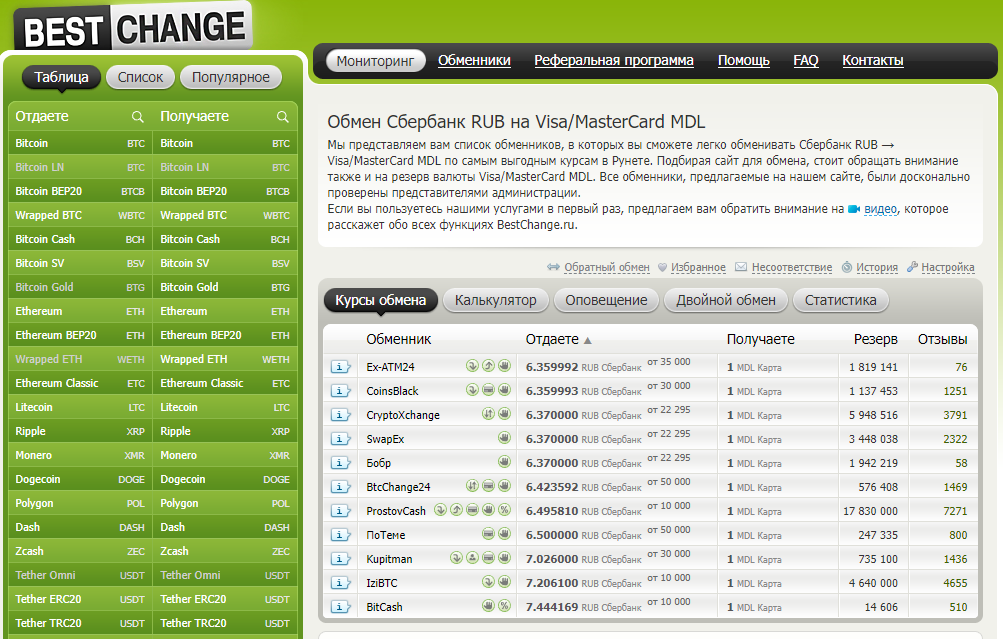Open Мониторинг in top navigation

[x=375, y=61]
